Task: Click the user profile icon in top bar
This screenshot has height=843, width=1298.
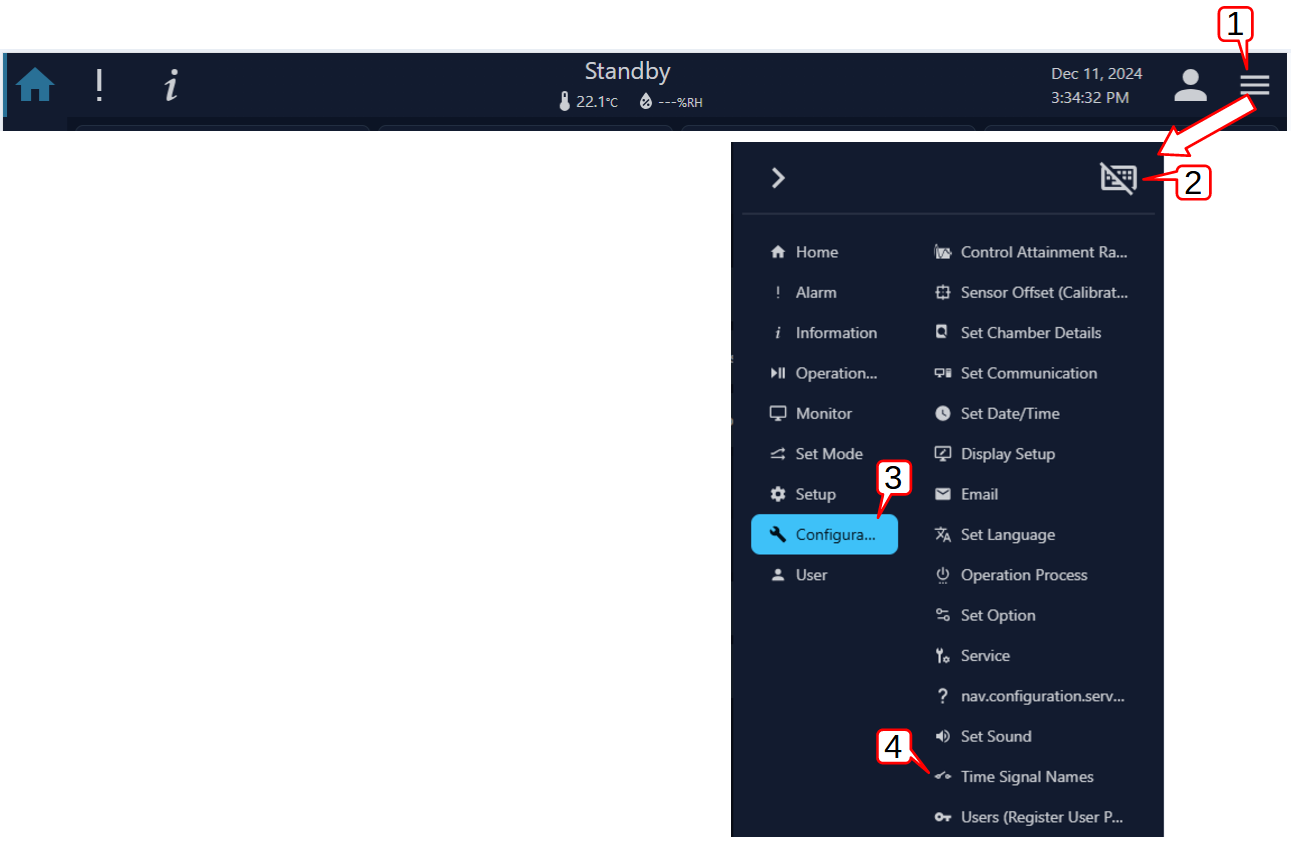Action: [x=1190, y=86]
